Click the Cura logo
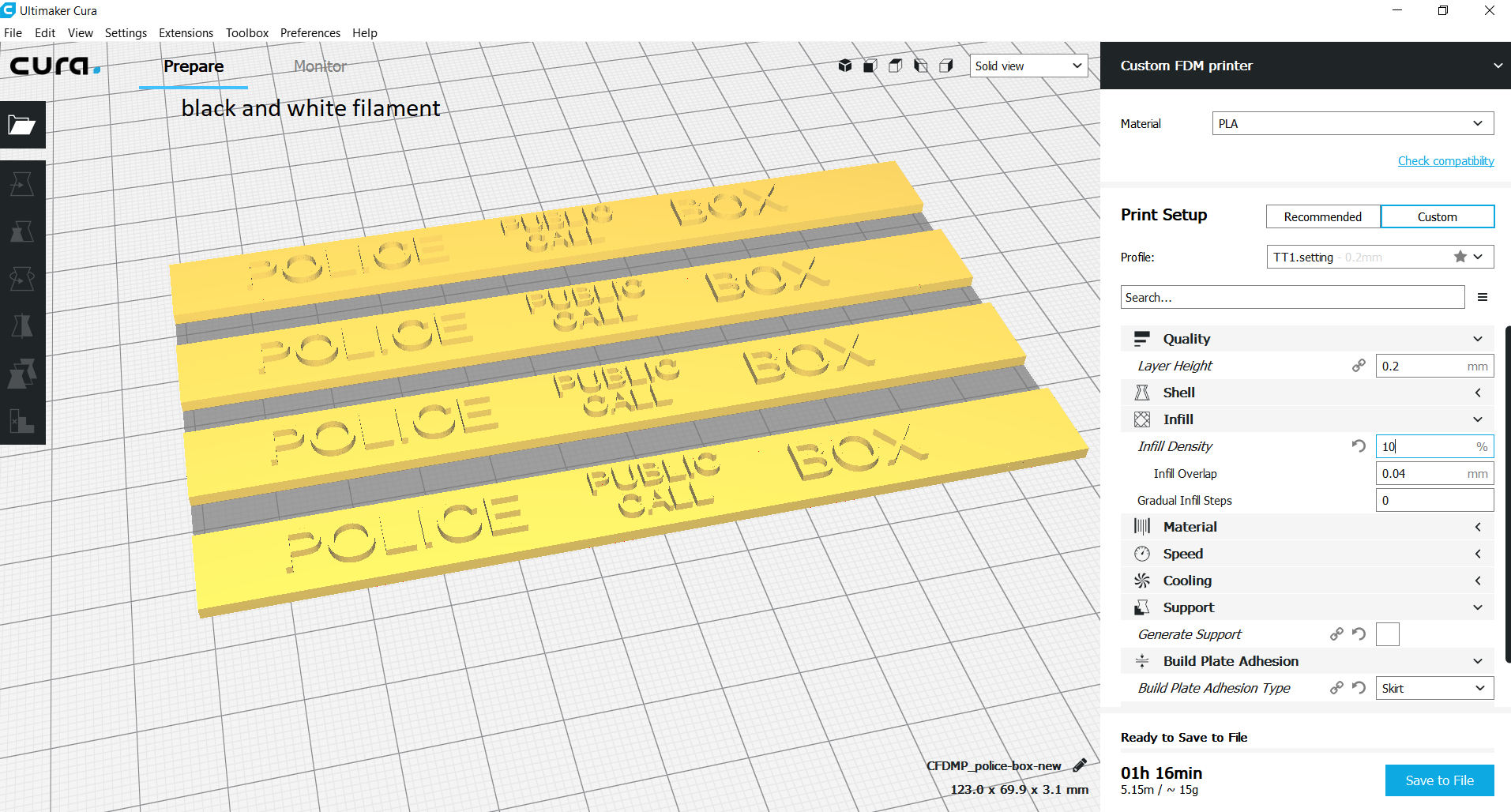 (x=55, y=66)
